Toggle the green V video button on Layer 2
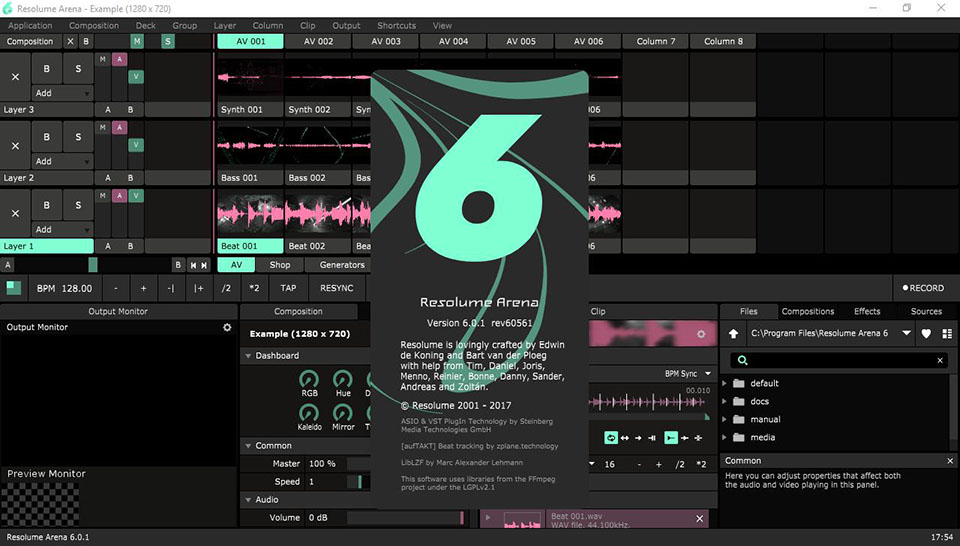 (135, 145)
